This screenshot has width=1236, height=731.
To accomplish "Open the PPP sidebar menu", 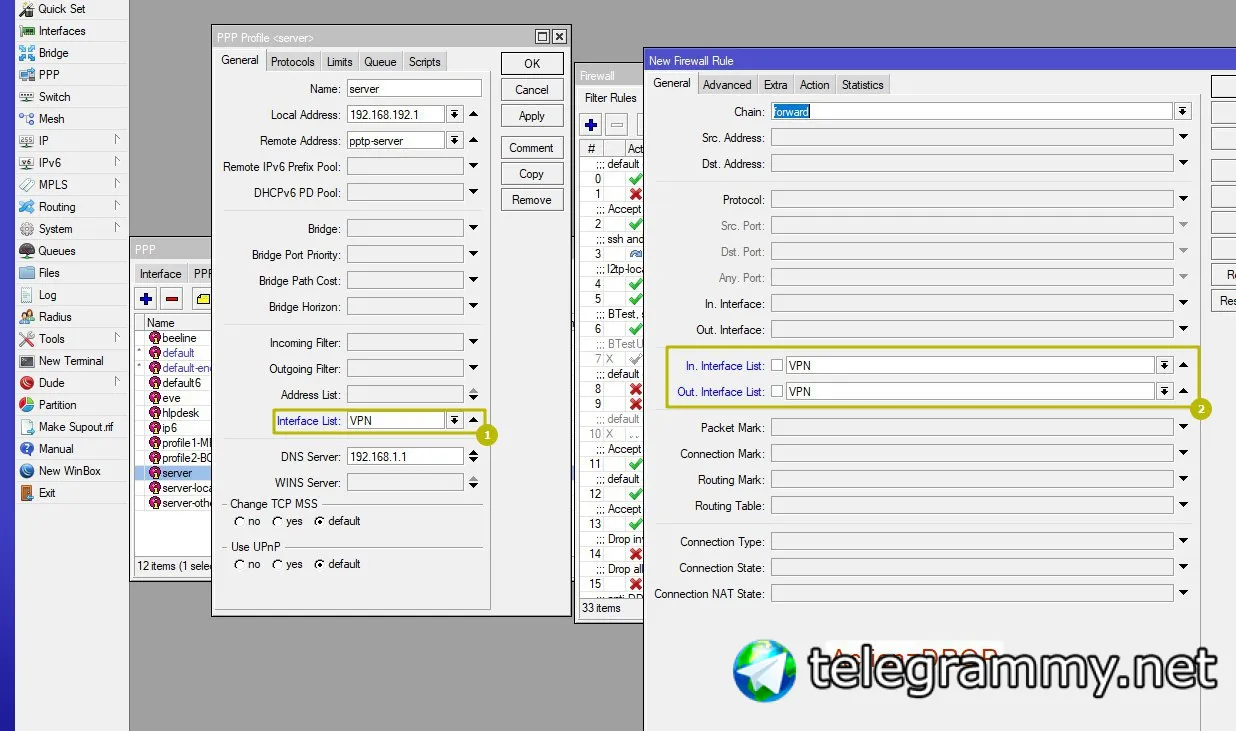I will click(49, 75).
